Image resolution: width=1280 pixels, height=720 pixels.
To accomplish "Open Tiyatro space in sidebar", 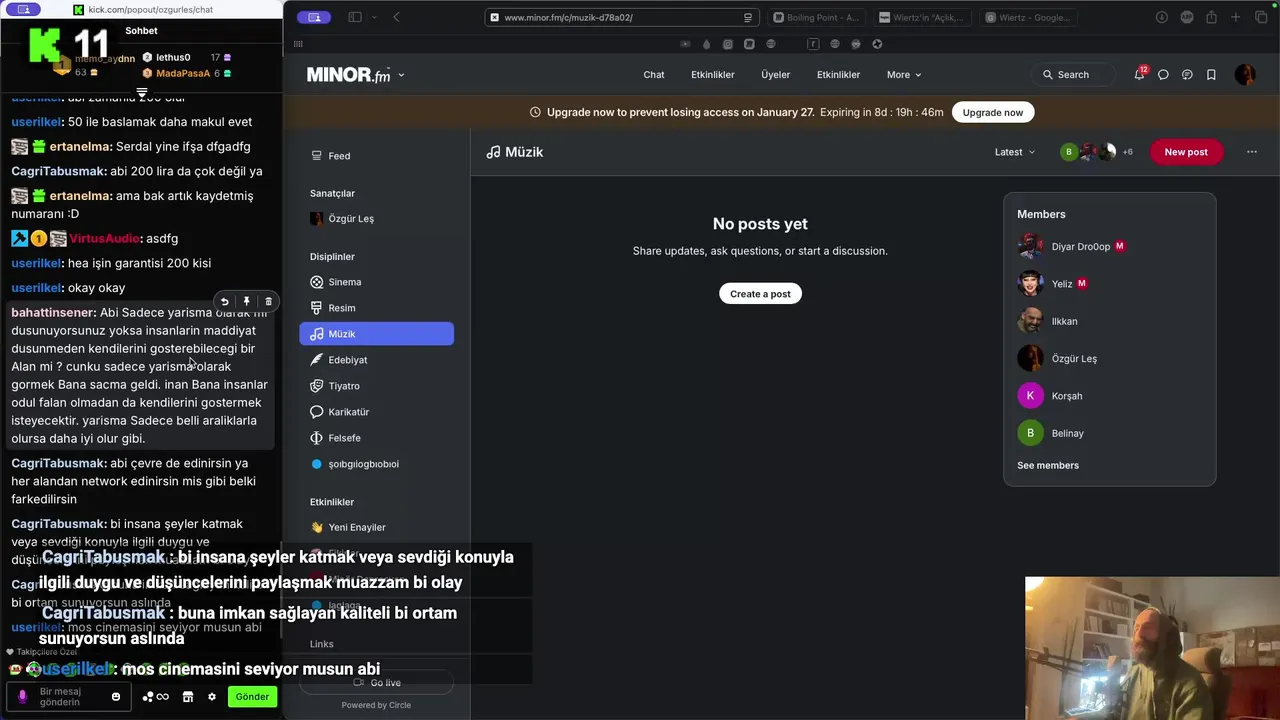I will click(x=376, y=386).
